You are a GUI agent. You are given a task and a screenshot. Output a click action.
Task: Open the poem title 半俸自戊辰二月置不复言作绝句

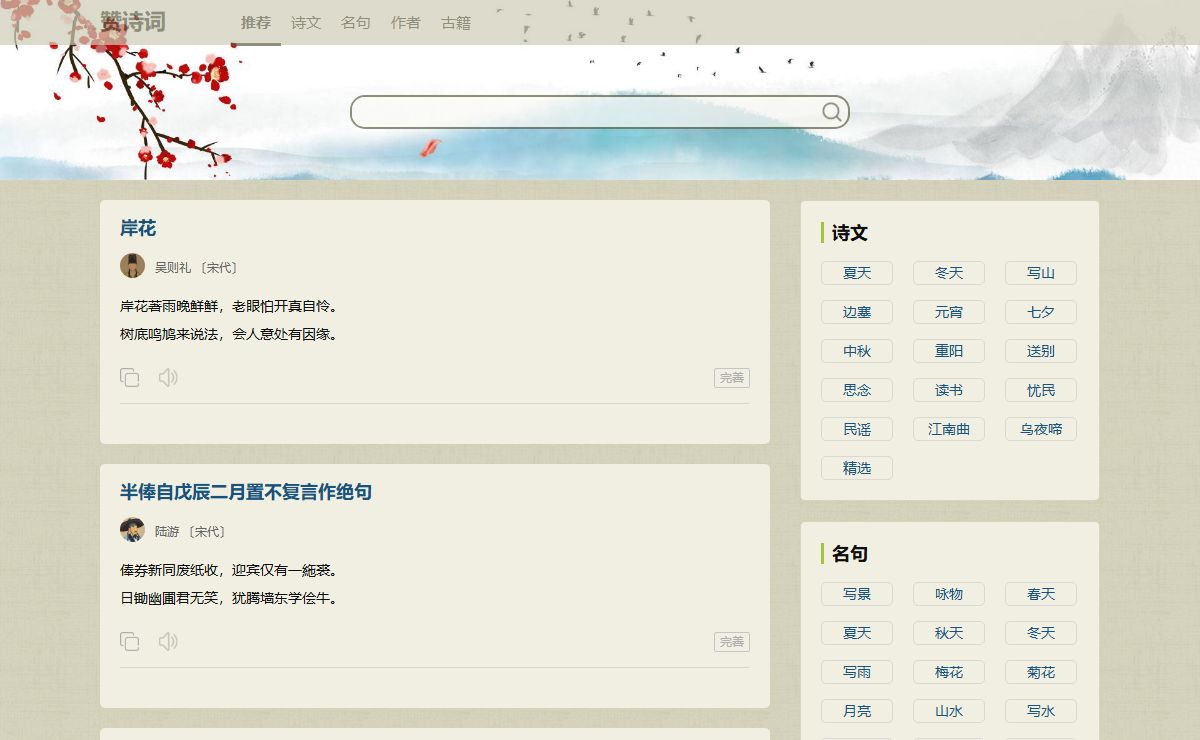246,492
